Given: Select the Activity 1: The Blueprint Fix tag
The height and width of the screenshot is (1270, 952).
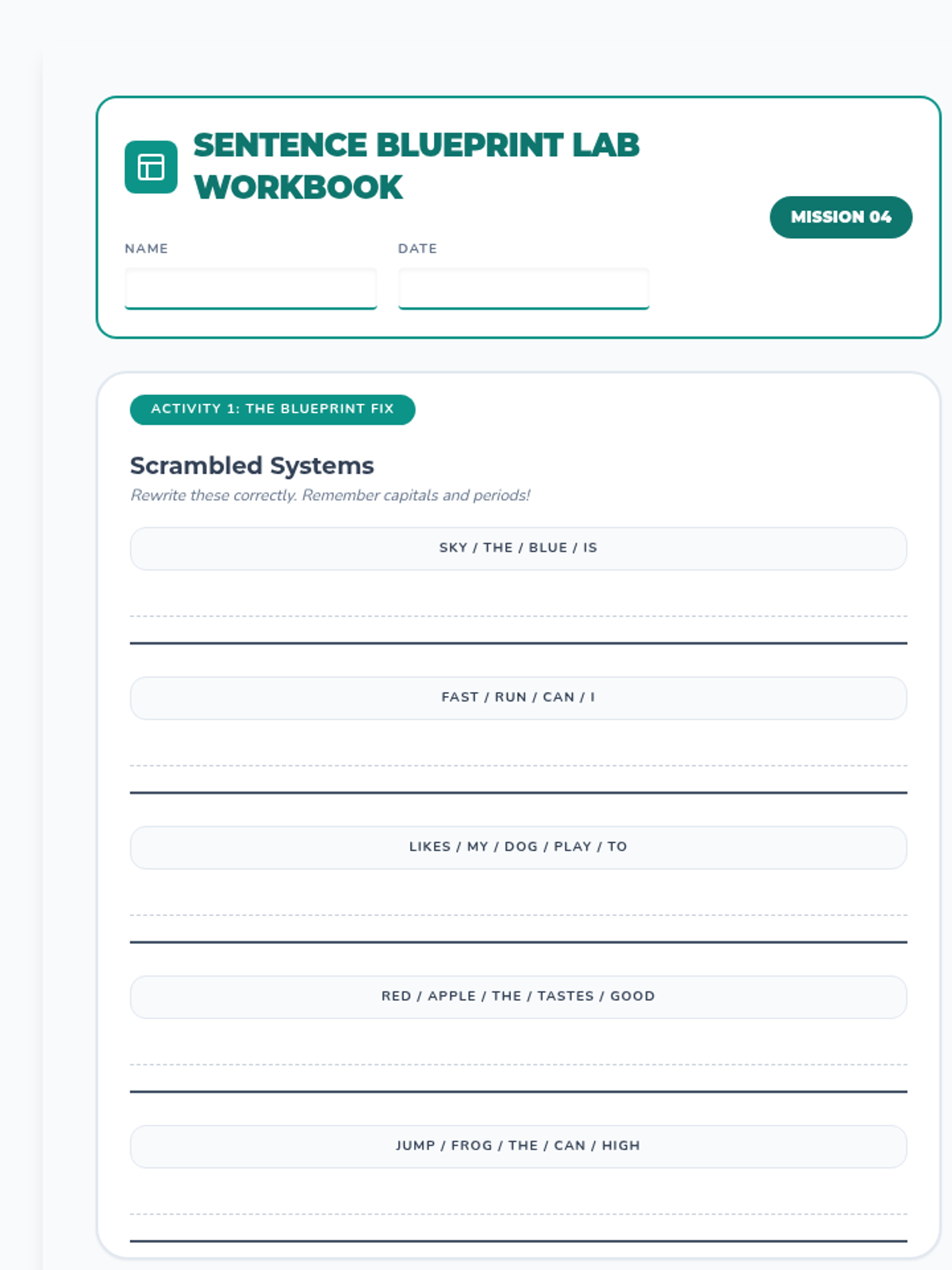Looking at the screenshot, I should pos(272,409).
